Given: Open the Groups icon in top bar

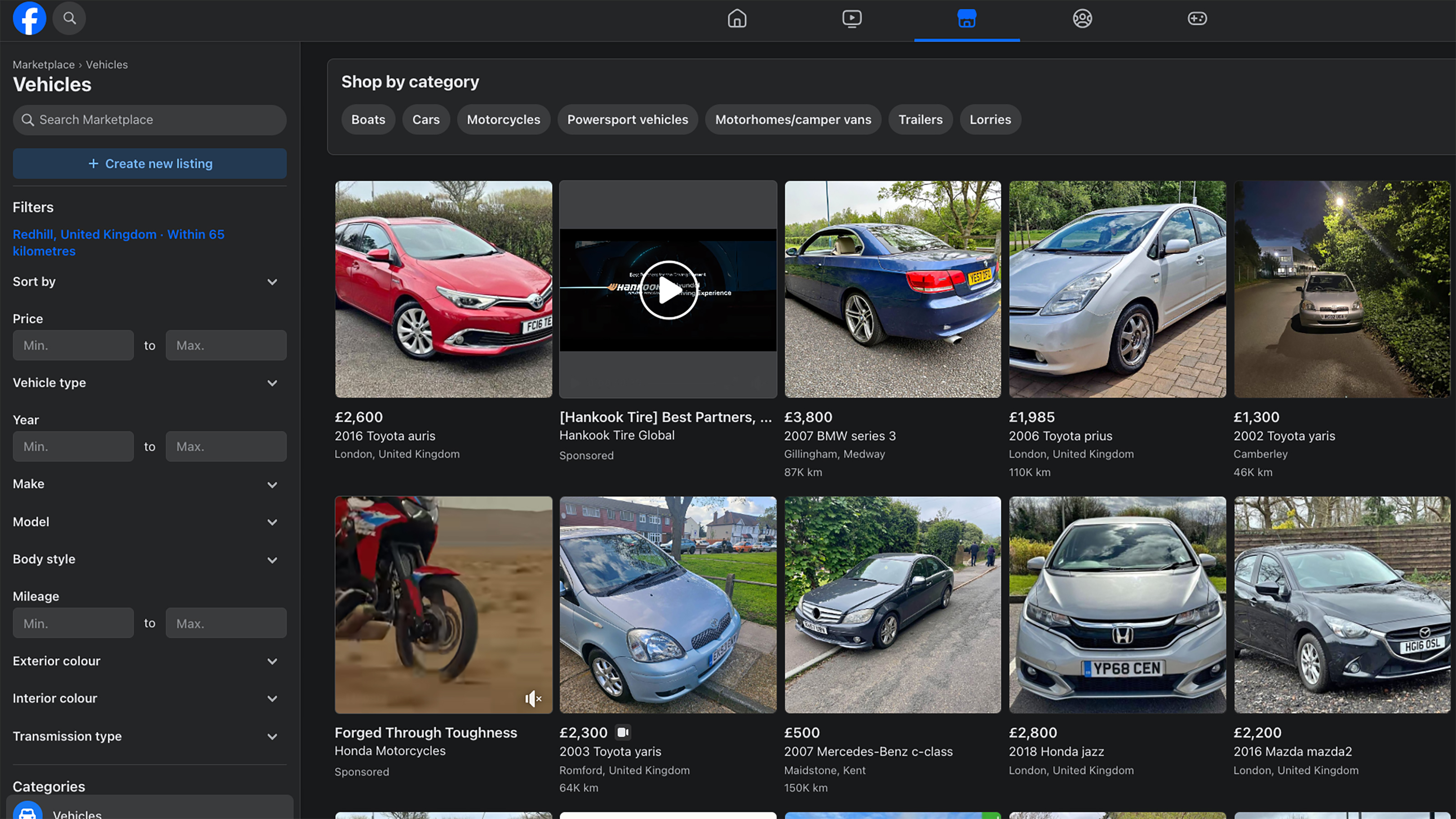Looking at the screenshot, I should click(1082, 19).
